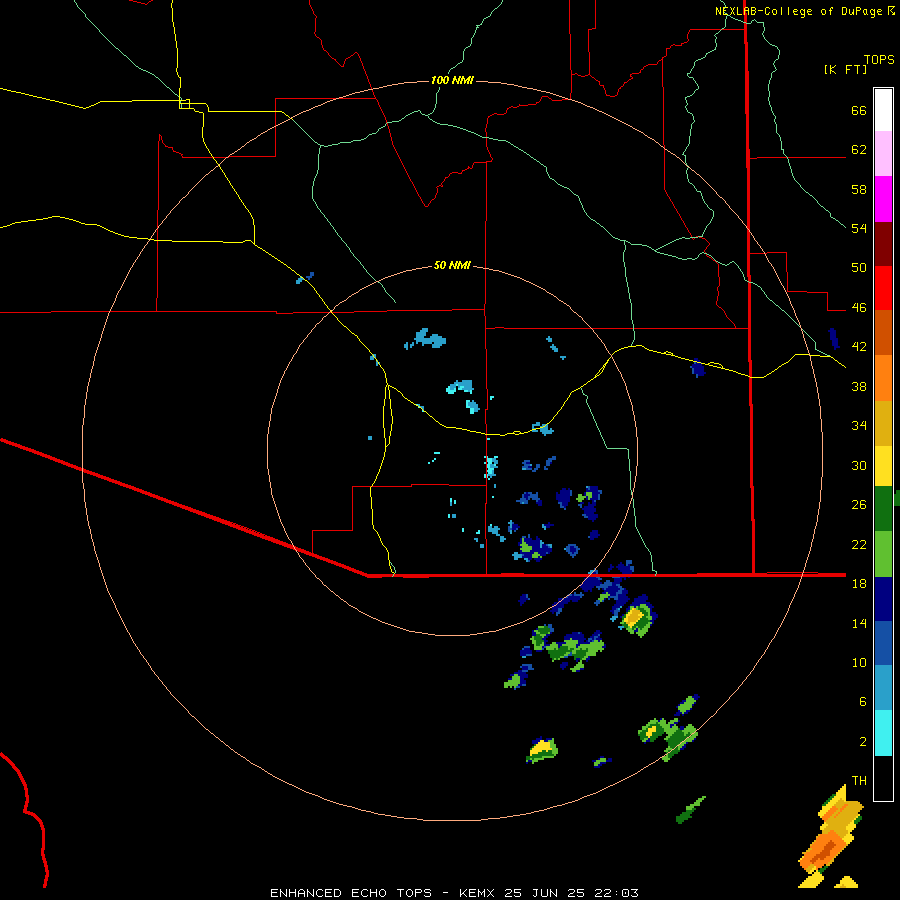
Task: Click the cyan 2 kft legend swatch
Action: point(883,734)
